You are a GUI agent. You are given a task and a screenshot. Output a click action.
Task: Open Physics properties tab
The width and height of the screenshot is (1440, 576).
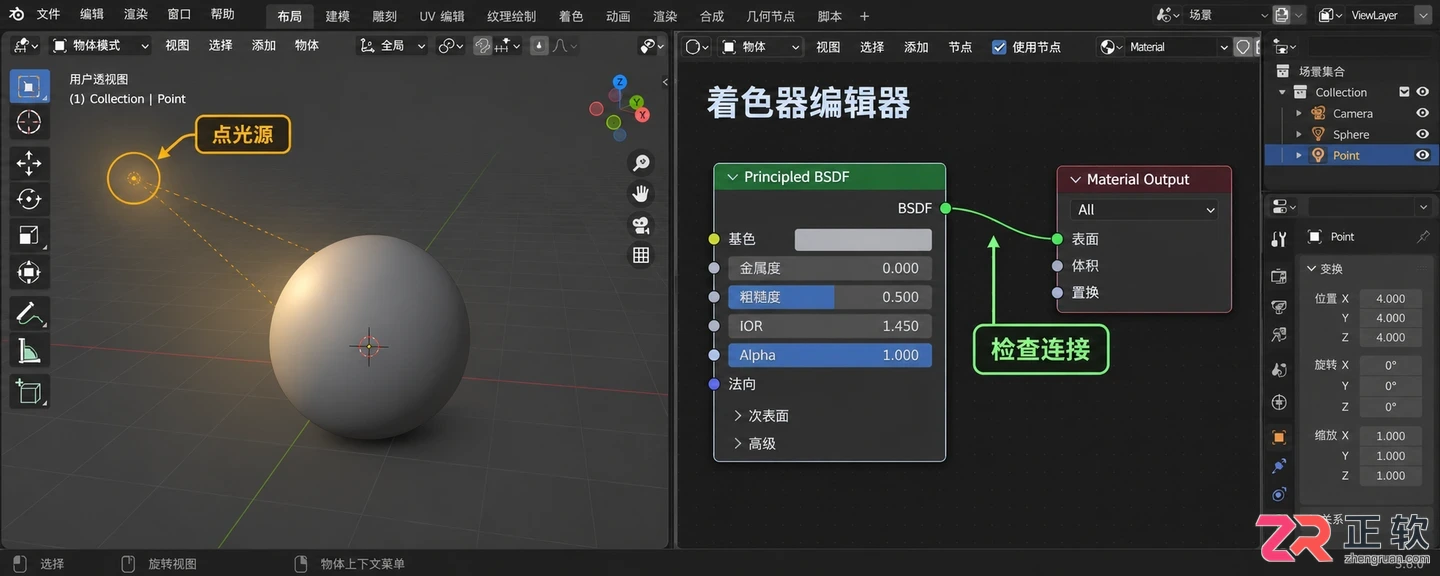1279,495
